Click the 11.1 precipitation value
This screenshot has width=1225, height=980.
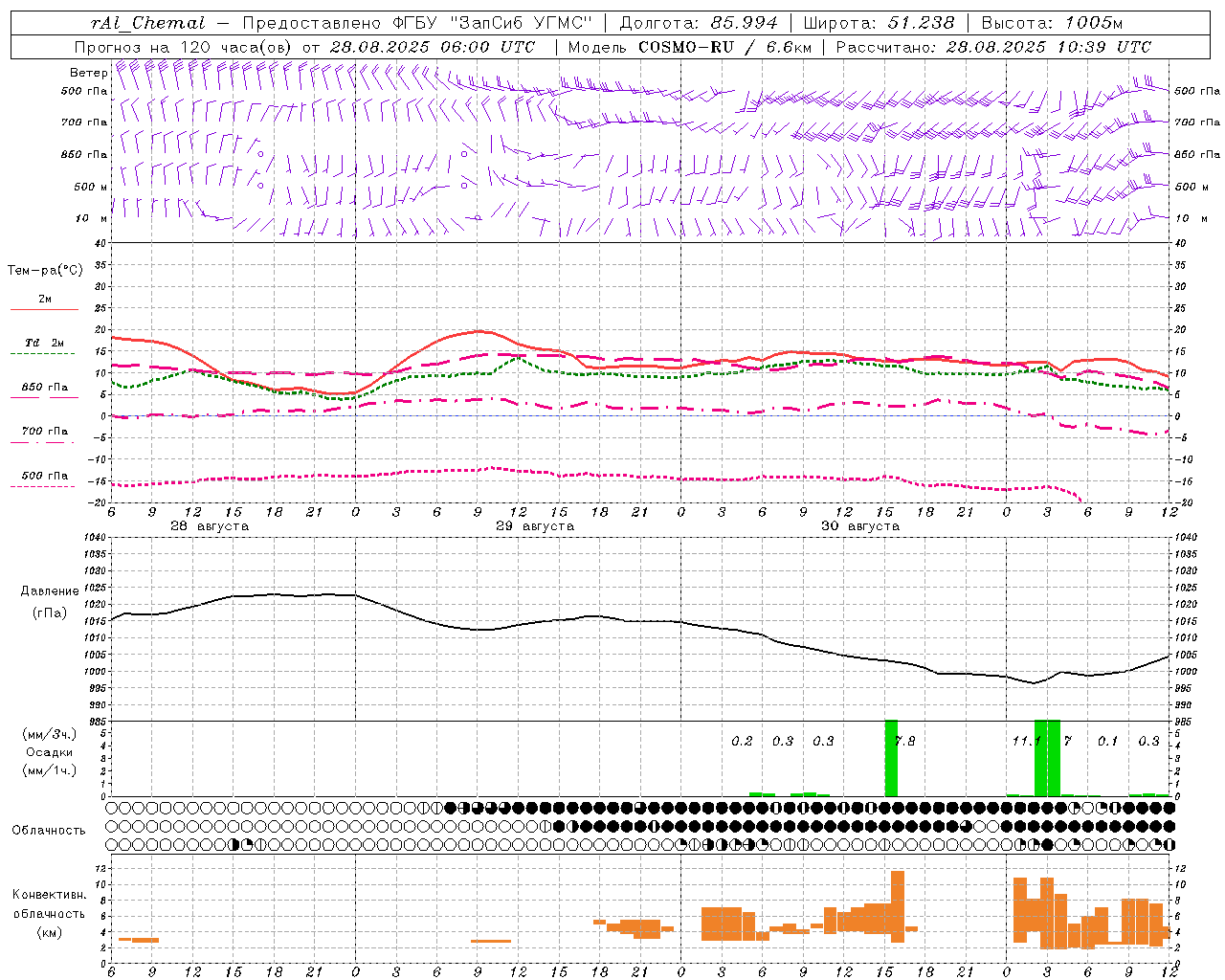pyautogui.click(x=1026, y=741)
